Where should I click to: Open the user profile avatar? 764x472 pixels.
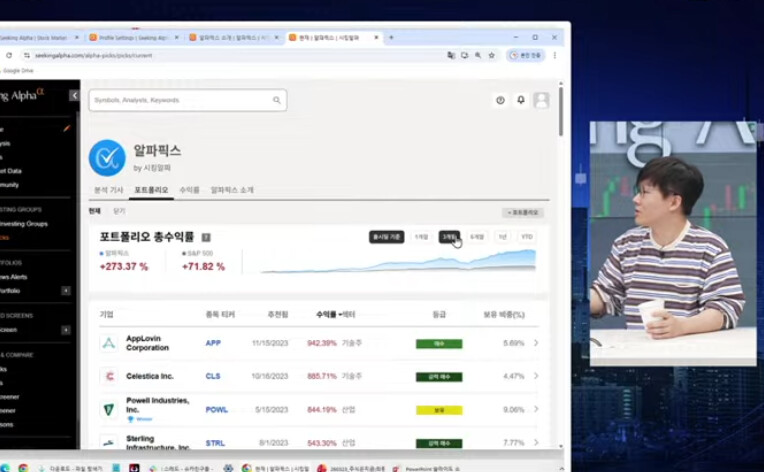point(541,100)
